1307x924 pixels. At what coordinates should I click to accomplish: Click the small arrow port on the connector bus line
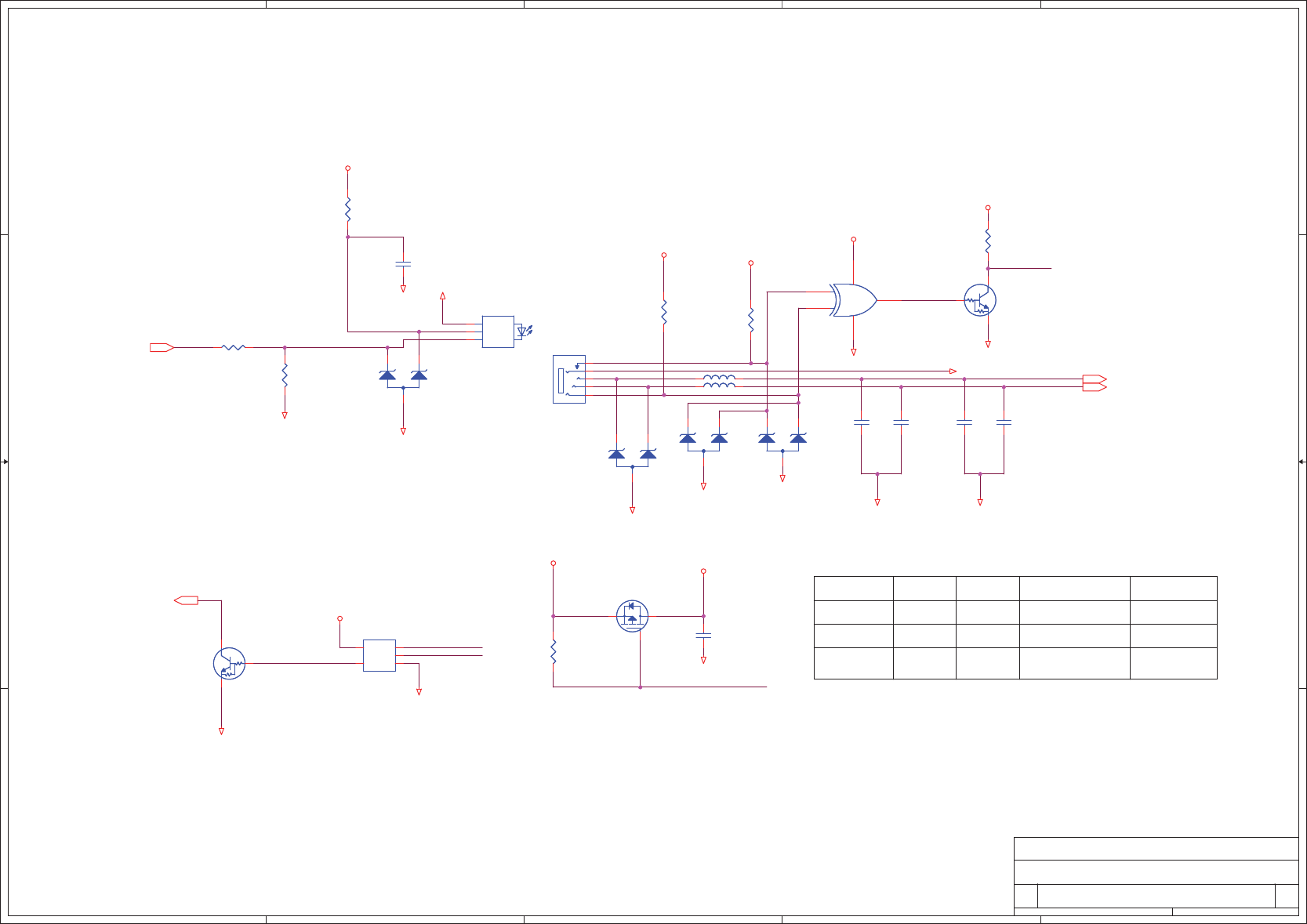click(953, 371)
